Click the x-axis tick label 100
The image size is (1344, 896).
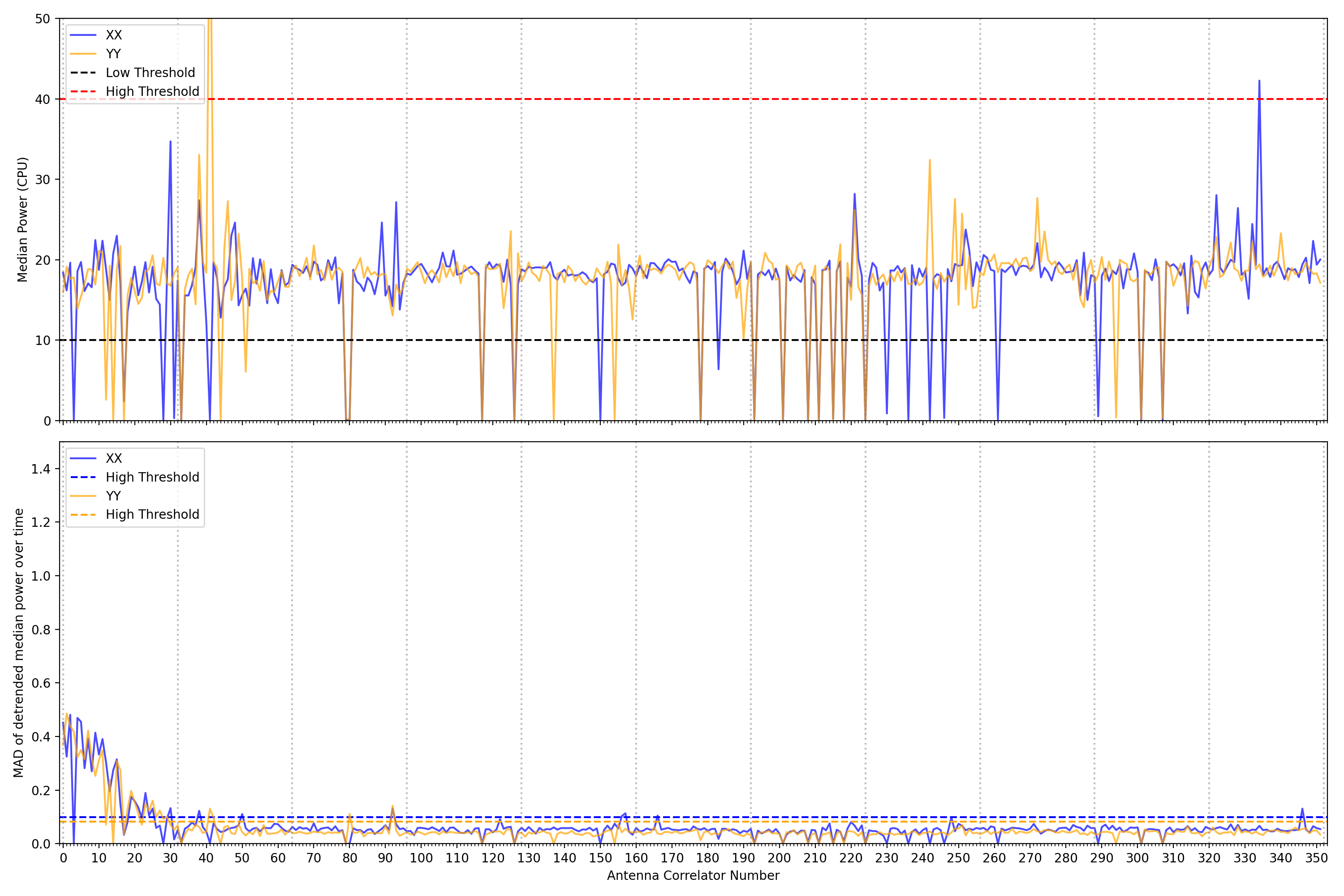point(421,858)
